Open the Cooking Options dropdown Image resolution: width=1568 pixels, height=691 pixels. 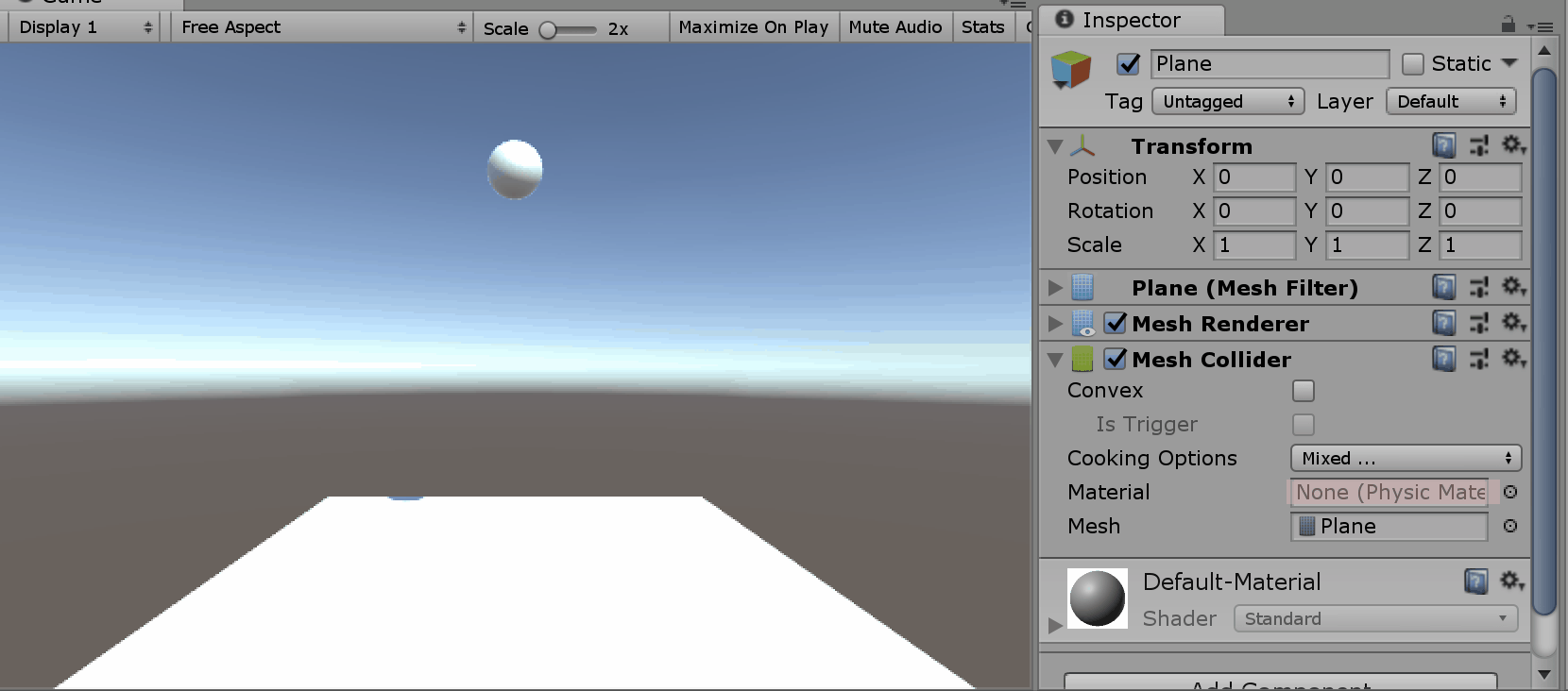click(x=1406, y=459)
